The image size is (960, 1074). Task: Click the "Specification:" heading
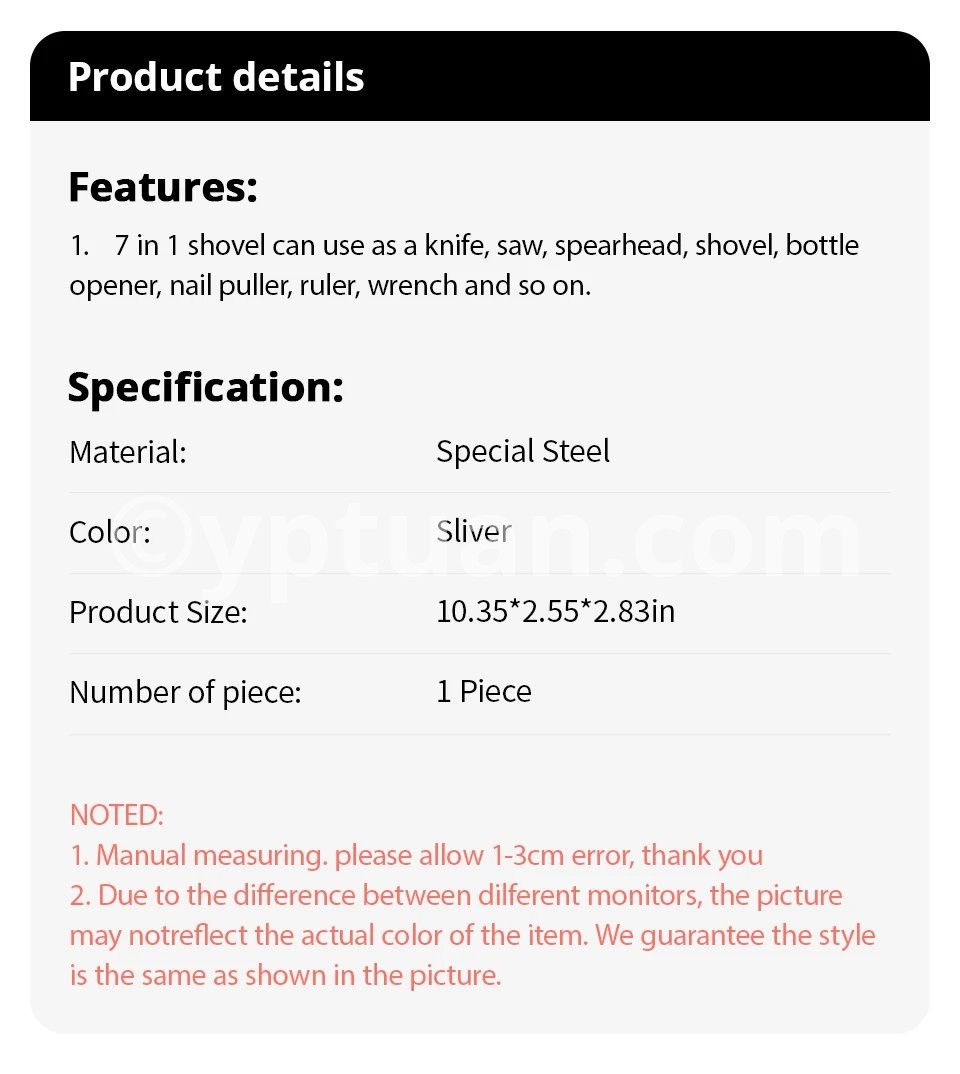(x=205, y=387)
